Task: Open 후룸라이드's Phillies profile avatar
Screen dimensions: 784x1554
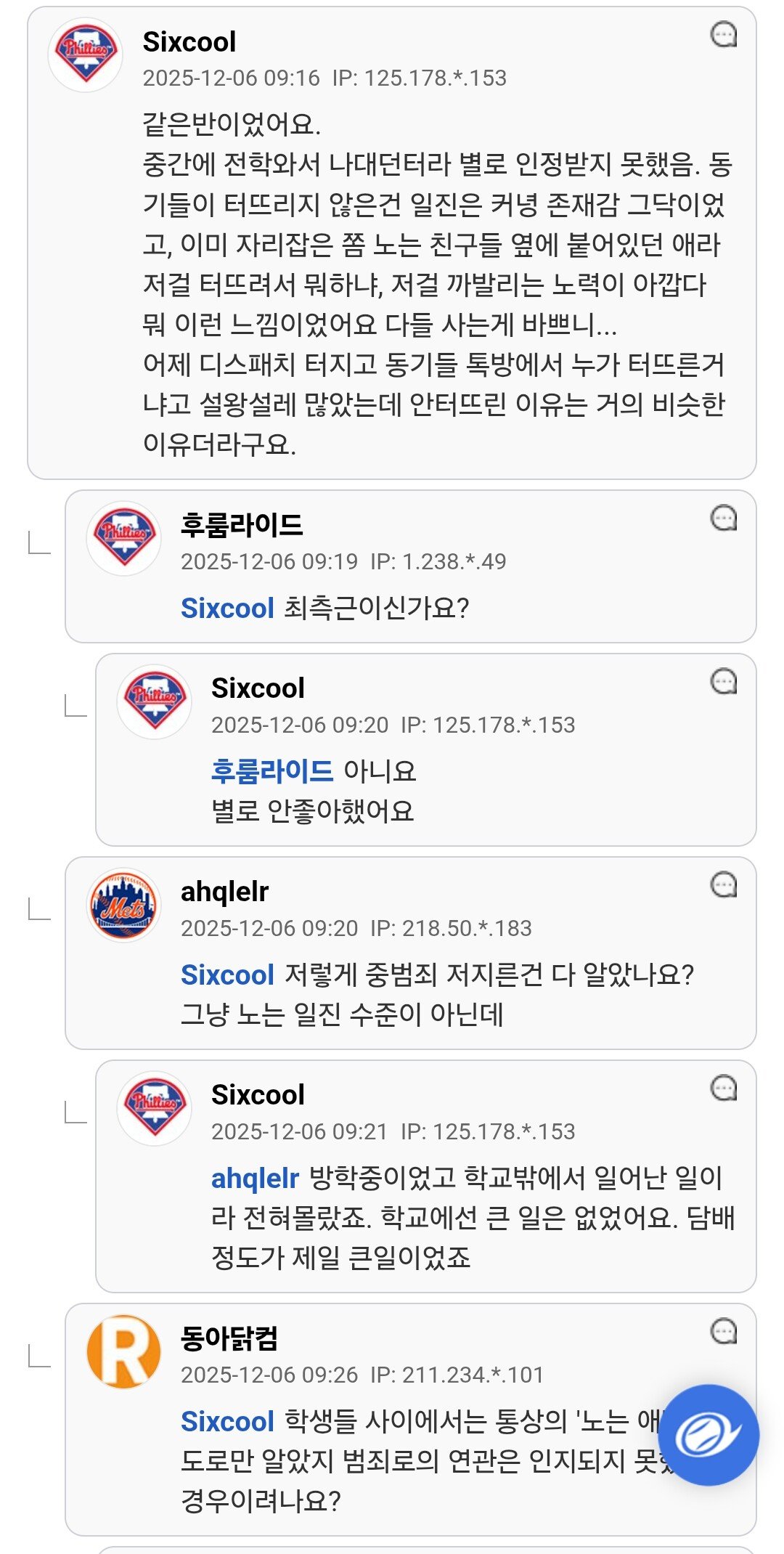Action: 123,538
